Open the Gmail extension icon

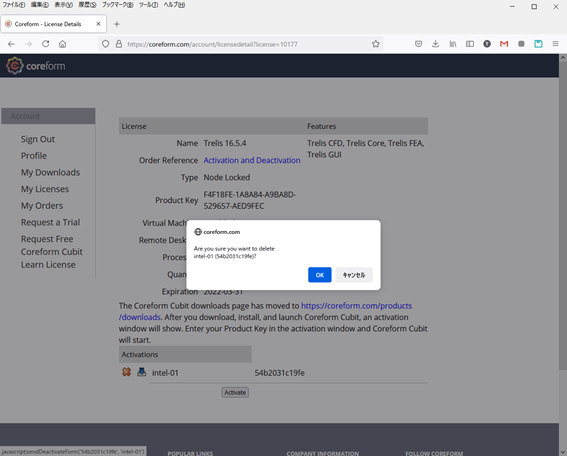(504, 44)
